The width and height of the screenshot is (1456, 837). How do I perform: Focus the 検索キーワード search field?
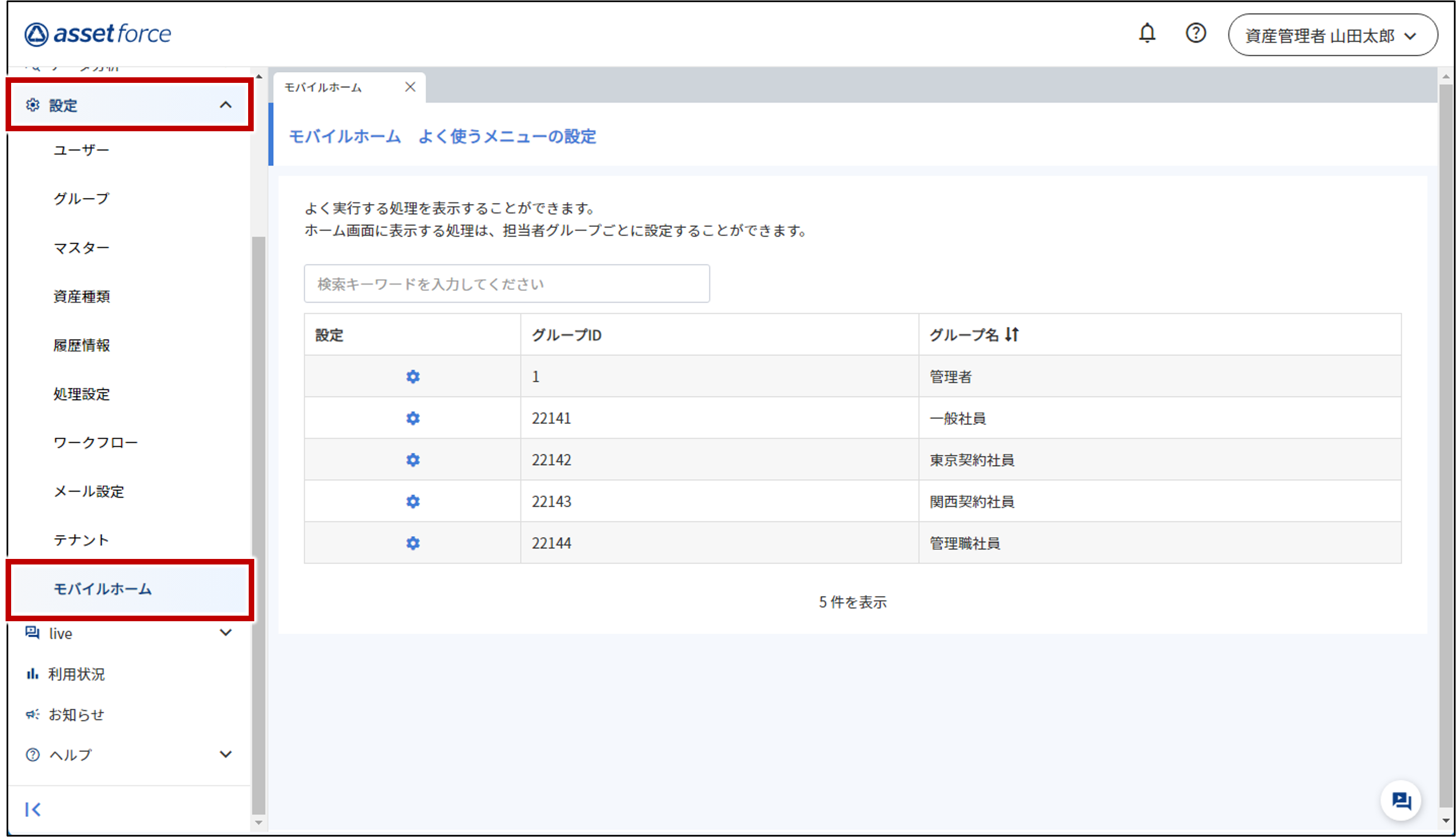(507, 284)
